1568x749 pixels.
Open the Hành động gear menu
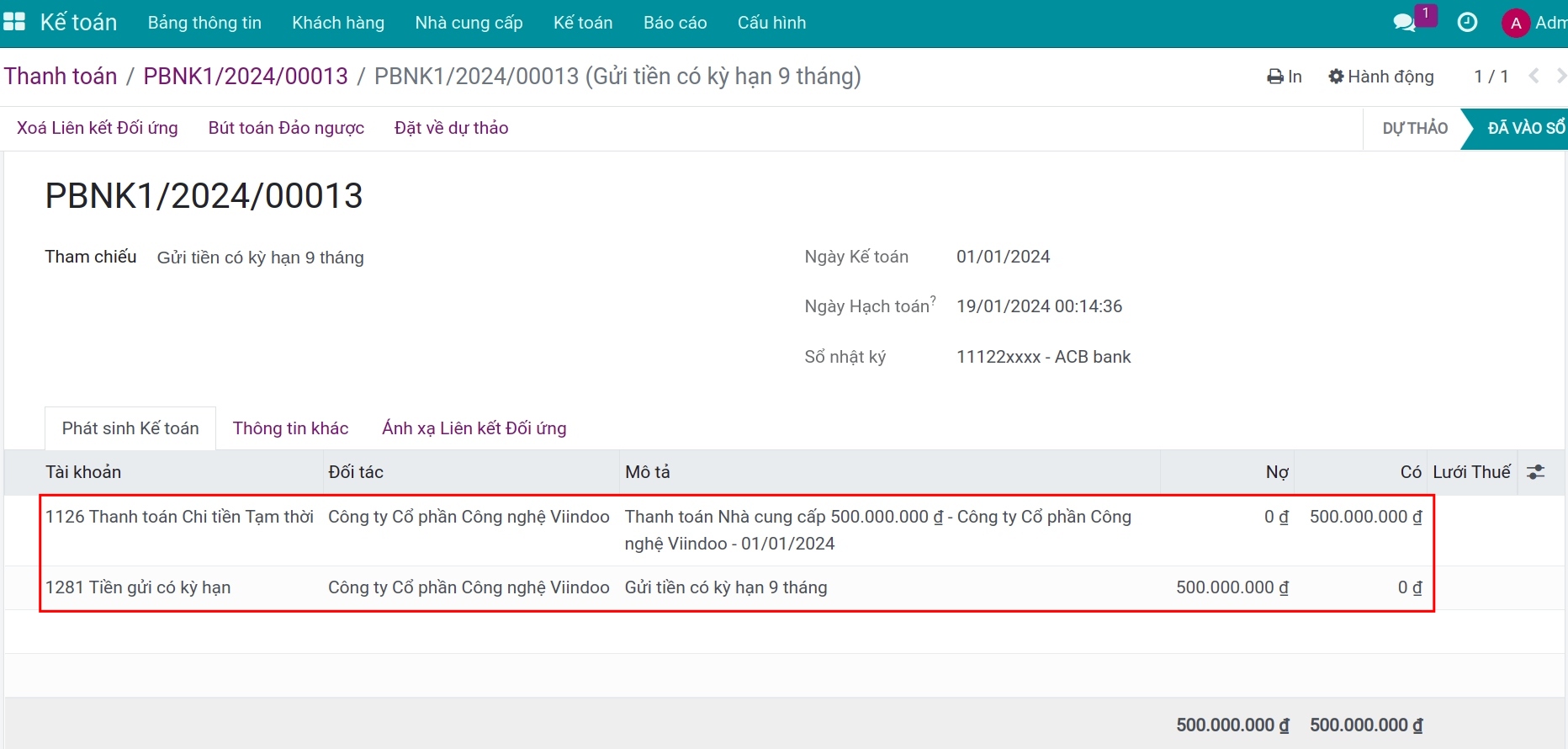point(1380,77)
